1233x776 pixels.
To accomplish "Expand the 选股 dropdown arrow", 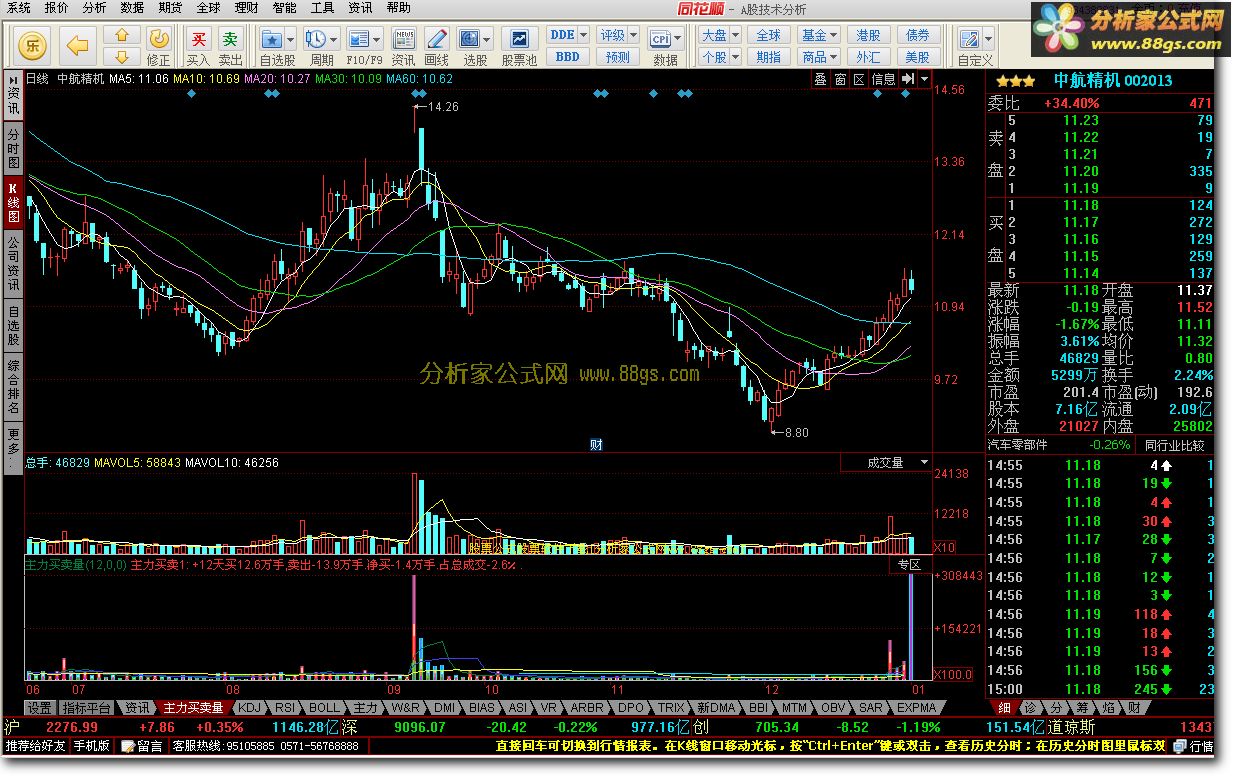I will [x=487, y=39].
